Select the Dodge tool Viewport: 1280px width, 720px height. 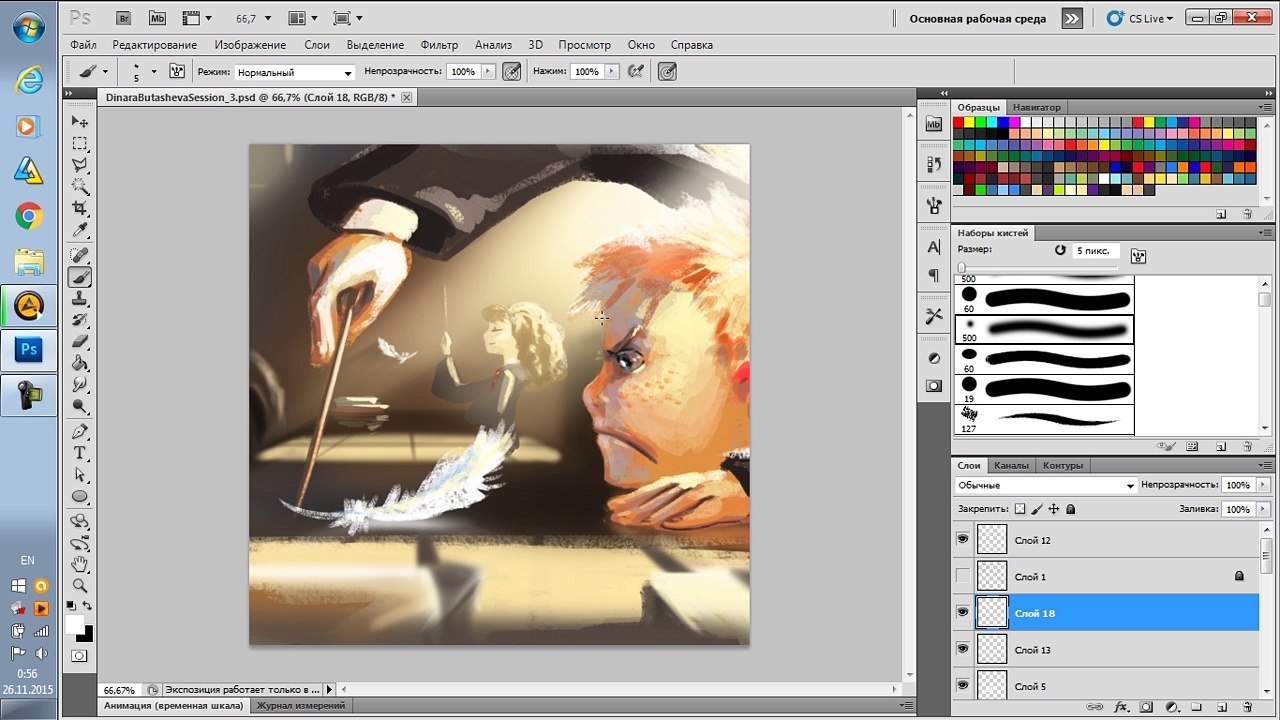pos(80,407)
